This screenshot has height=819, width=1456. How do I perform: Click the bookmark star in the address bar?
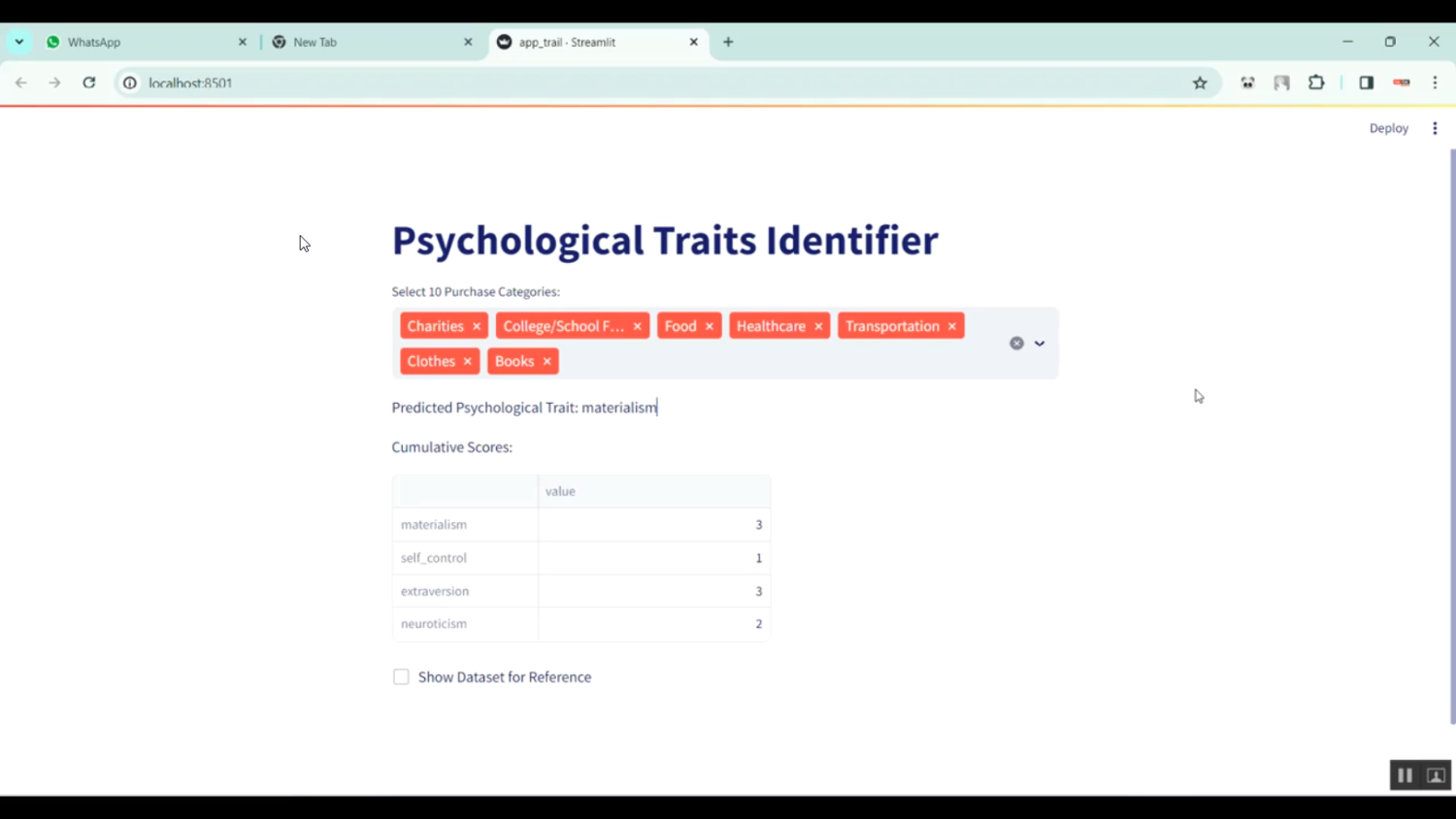[x=1200, y=82]
